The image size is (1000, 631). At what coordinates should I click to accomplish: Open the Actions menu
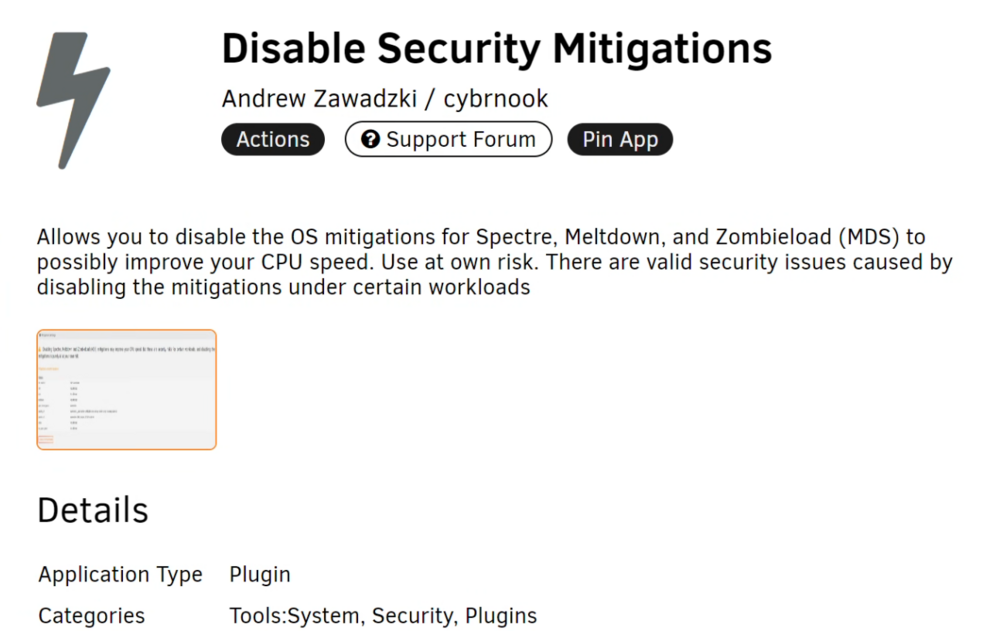273,139
